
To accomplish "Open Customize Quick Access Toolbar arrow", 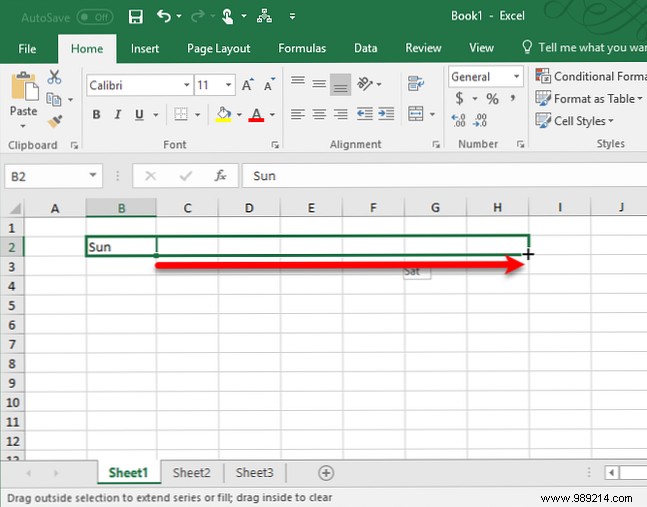I will click(x=292, y=17).
